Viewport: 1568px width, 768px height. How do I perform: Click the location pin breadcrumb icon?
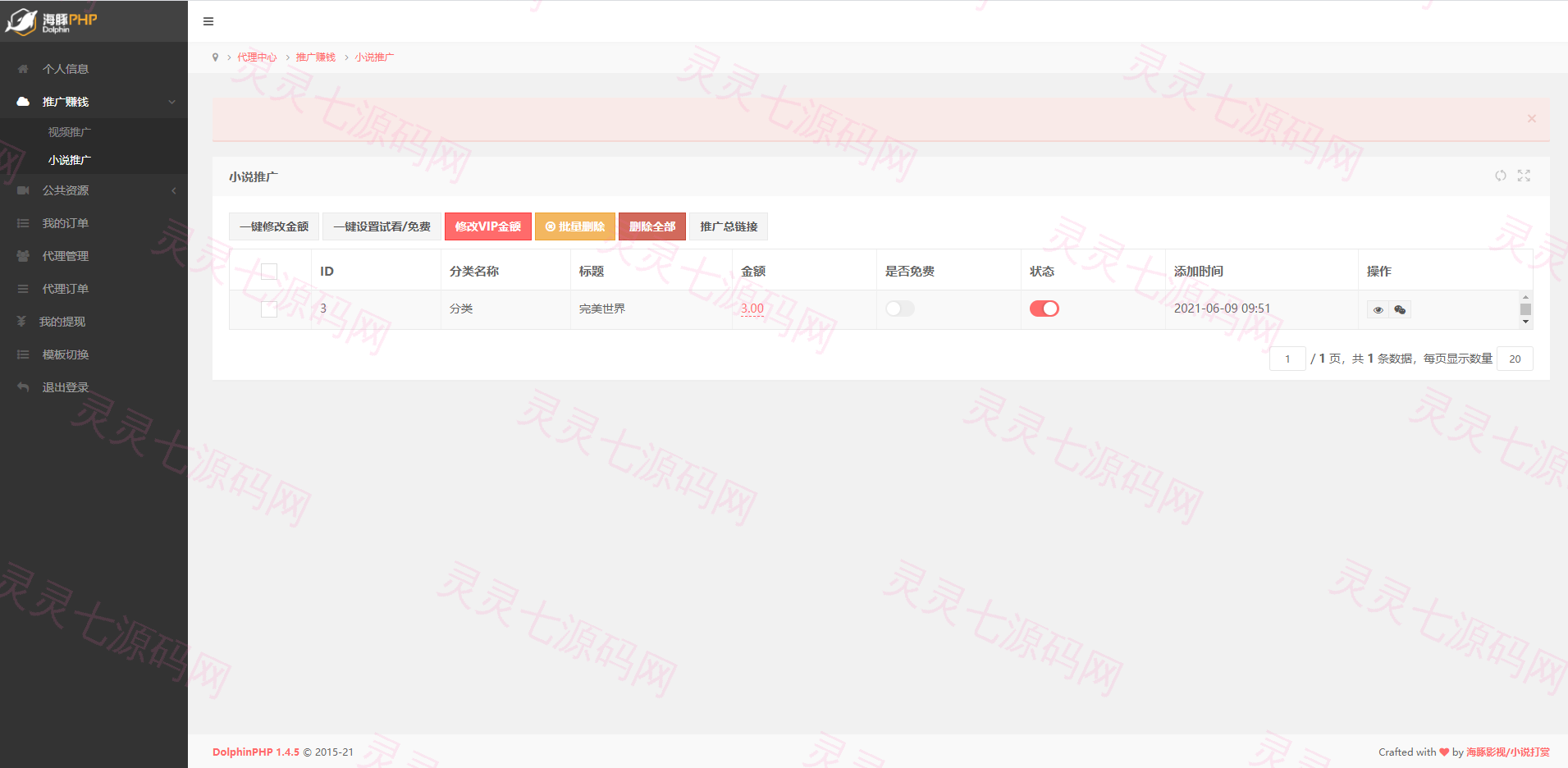click(x=216, y=57)
